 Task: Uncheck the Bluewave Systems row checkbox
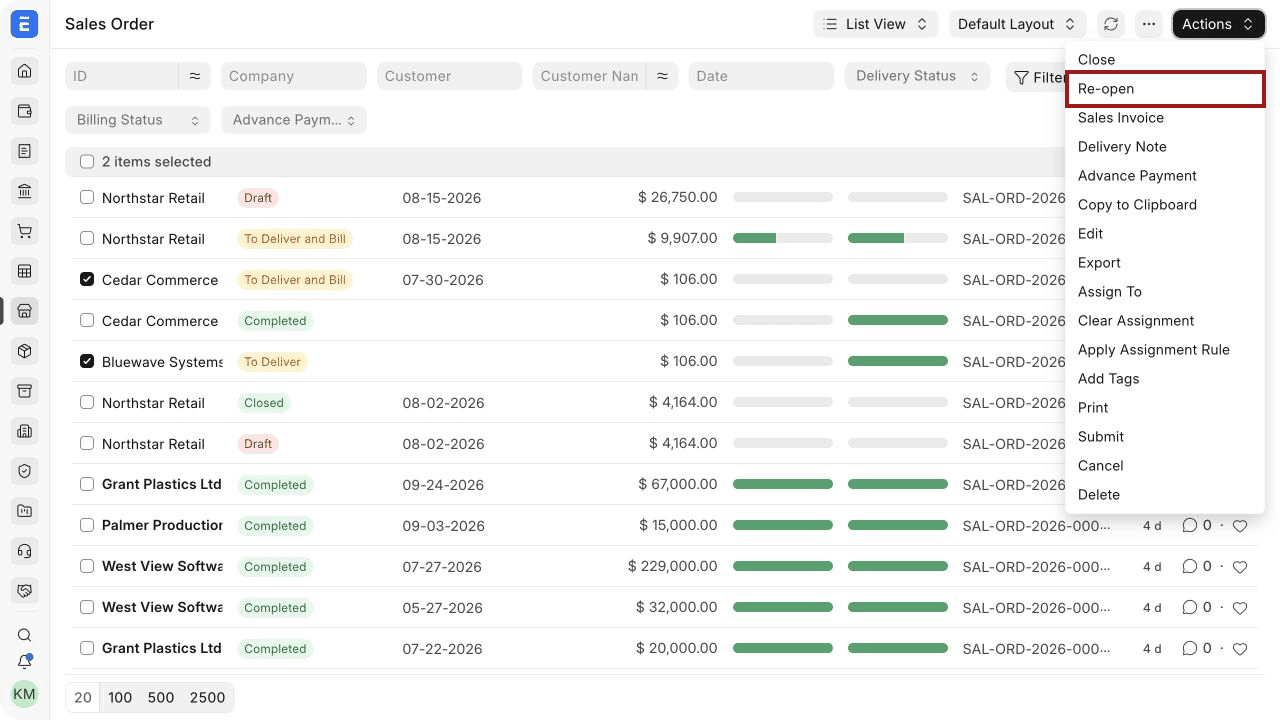point(87,362)
